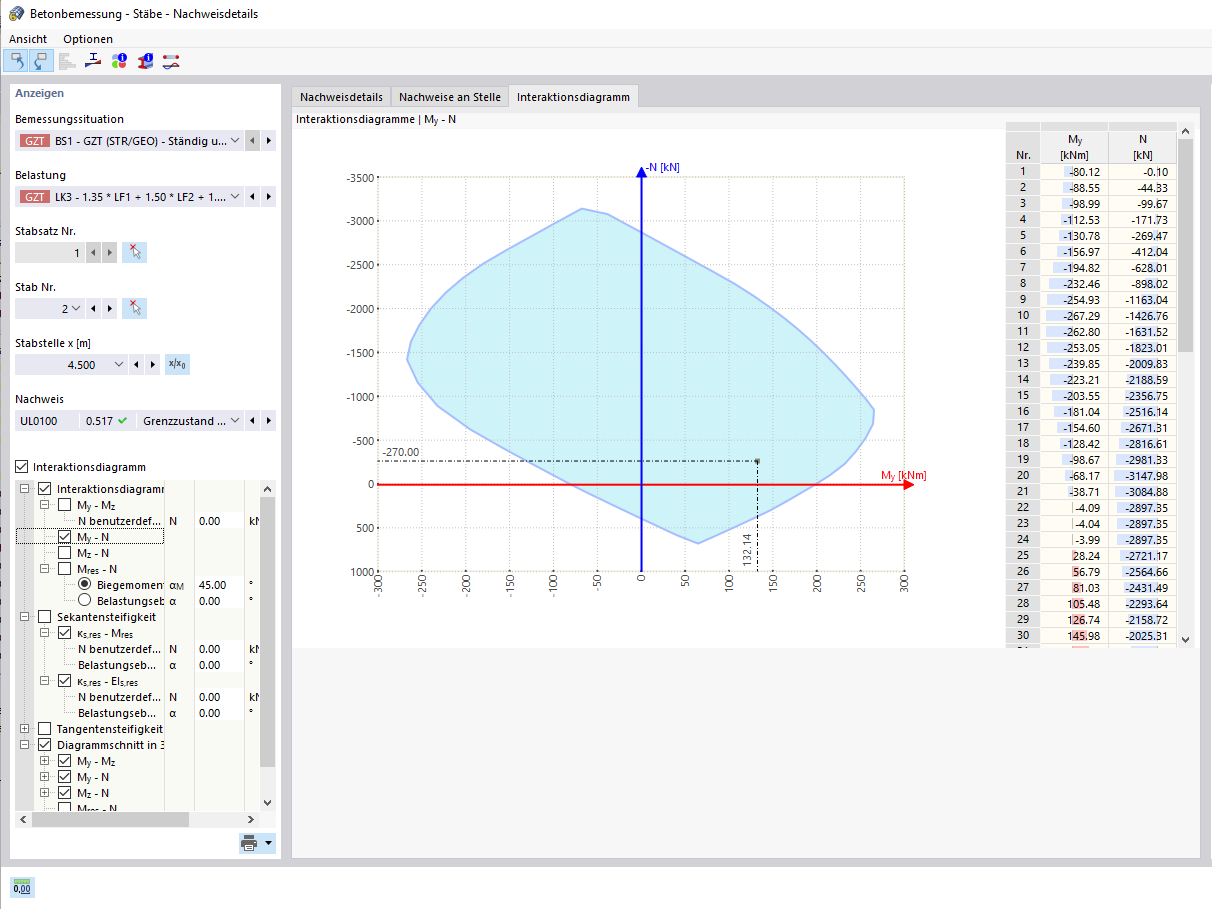Screen dimensions: 1212x909
Task: Go to next Bemessungssituation
Action: point(268,141)
